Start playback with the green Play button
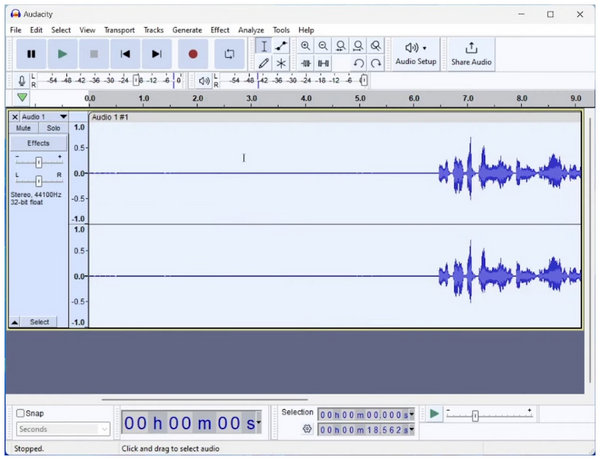 coord(62,54)
